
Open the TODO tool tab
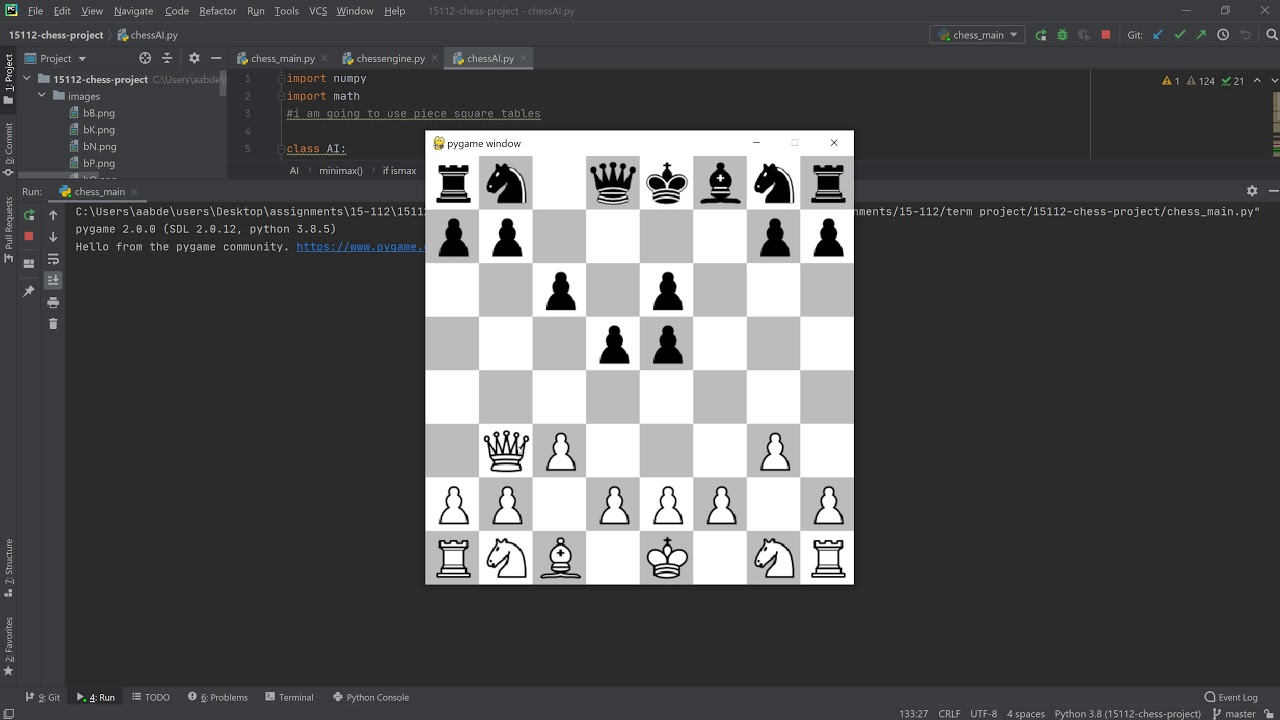click(150, 697)
